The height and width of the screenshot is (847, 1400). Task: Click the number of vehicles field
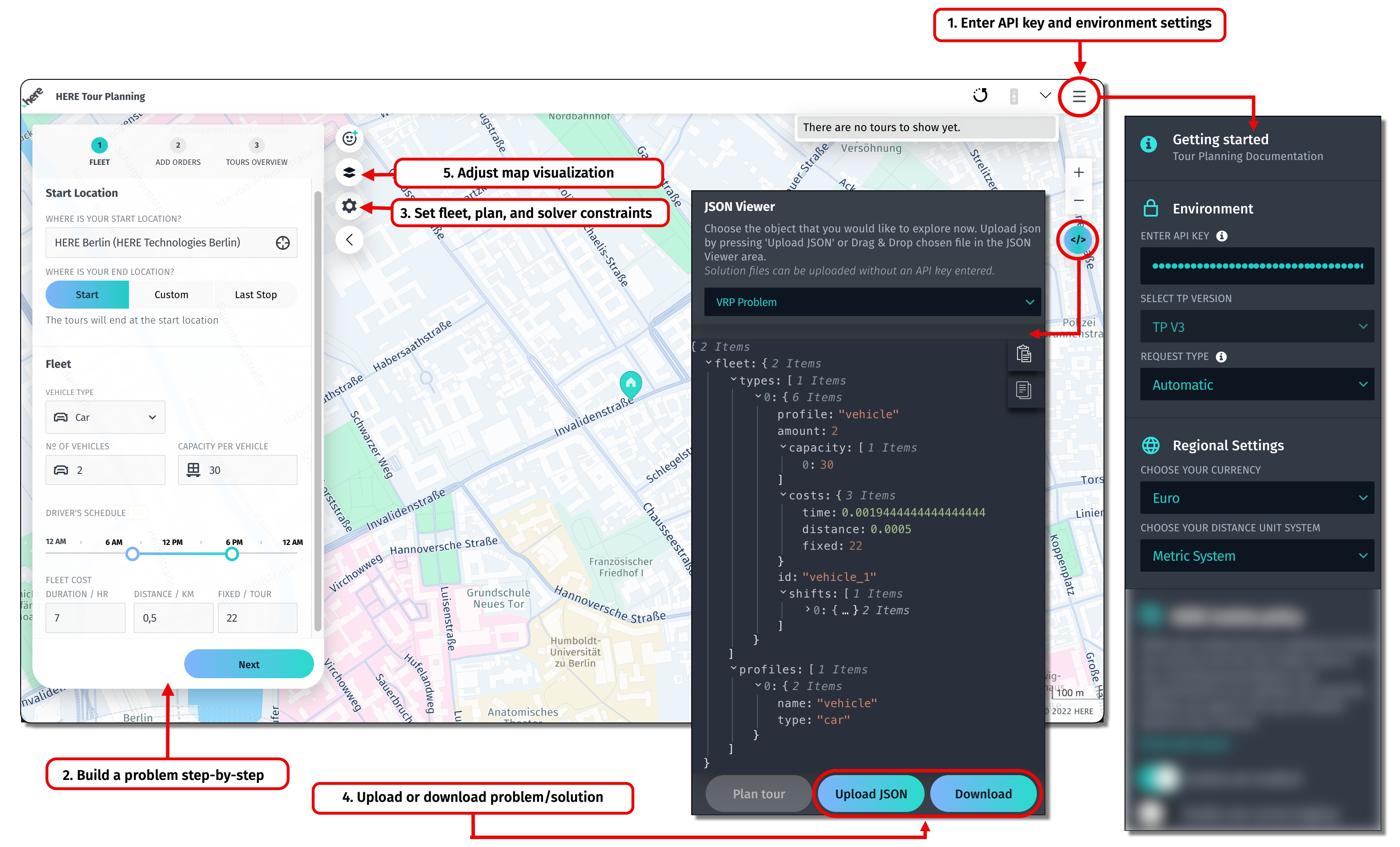pyautogui.click(x=105, y=470)
